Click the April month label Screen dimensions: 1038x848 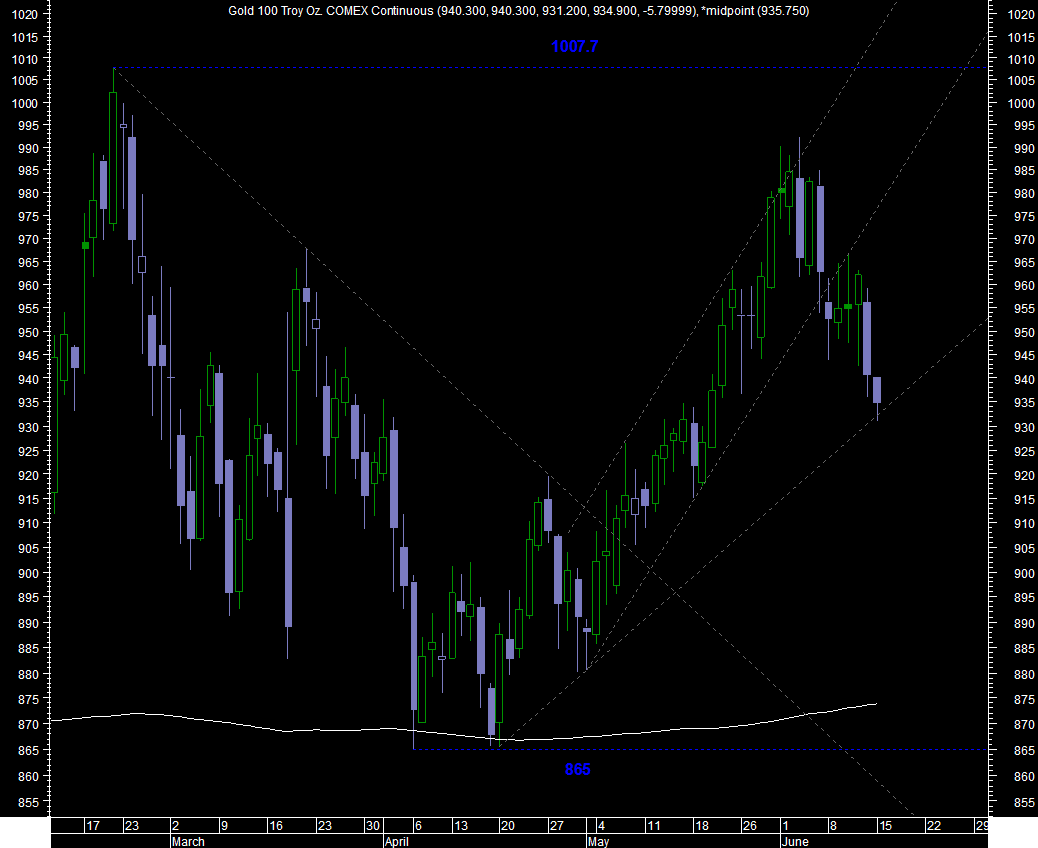click(x=397, y=841)
